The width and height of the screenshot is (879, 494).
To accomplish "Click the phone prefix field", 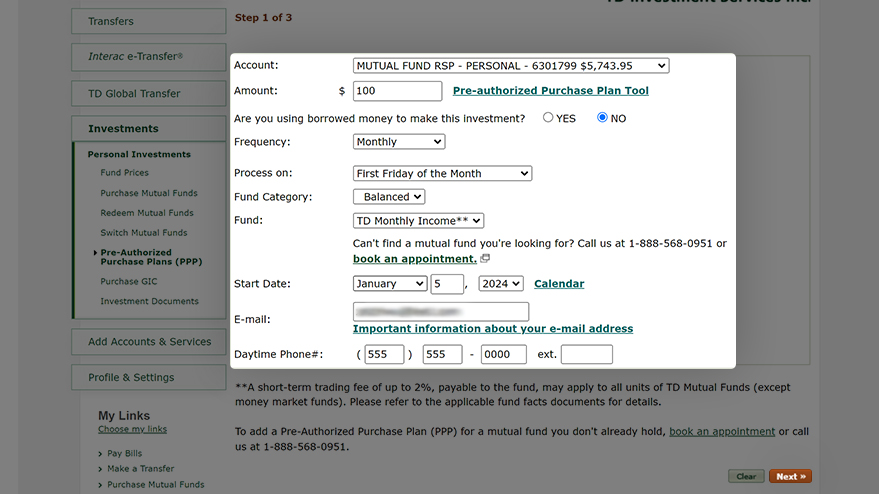I will pos(442,354).
